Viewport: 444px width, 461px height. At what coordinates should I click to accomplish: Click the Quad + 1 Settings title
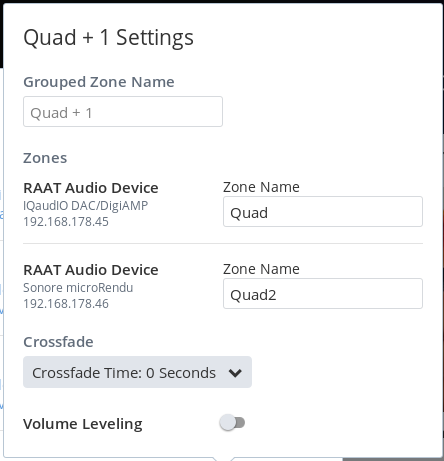click(108, 38)
